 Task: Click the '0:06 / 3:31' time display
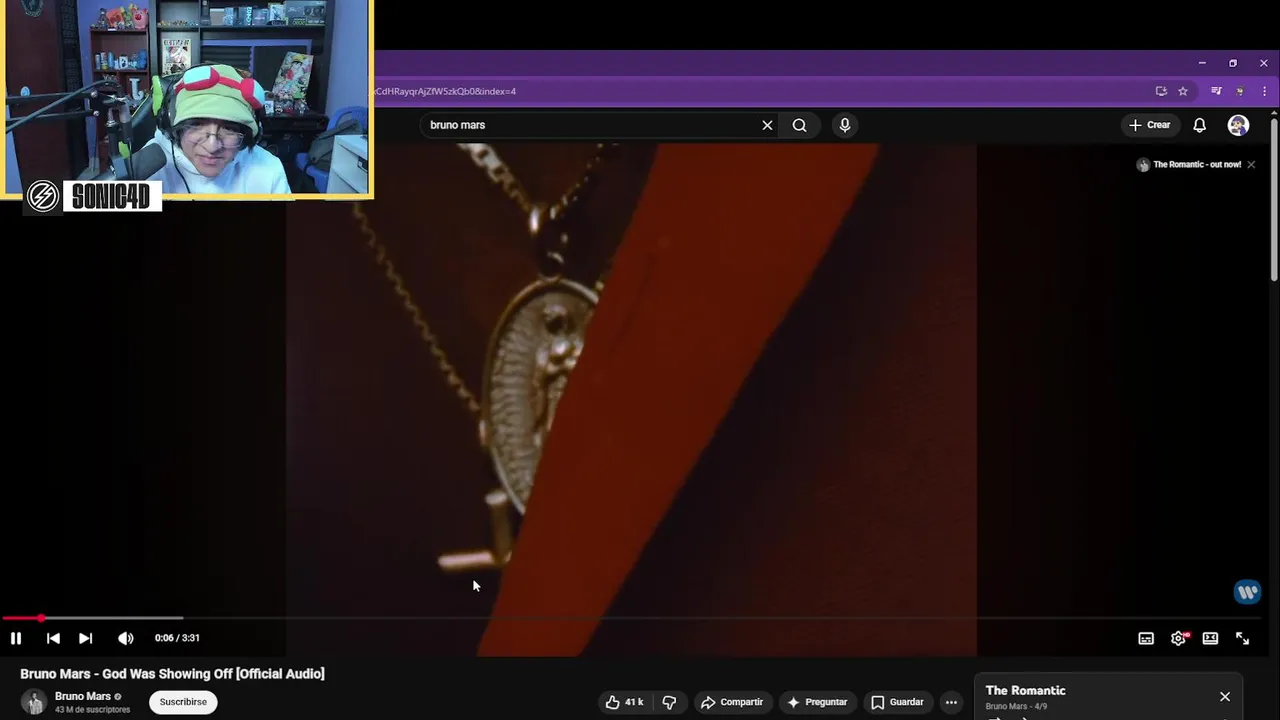(x=177, y=638)
